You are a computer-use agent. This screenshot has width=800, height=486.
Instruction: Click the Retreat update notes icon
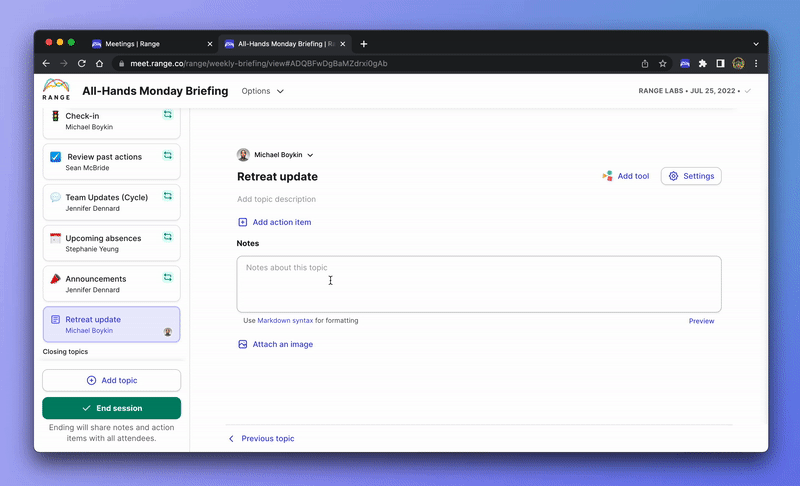pos(55,320)
